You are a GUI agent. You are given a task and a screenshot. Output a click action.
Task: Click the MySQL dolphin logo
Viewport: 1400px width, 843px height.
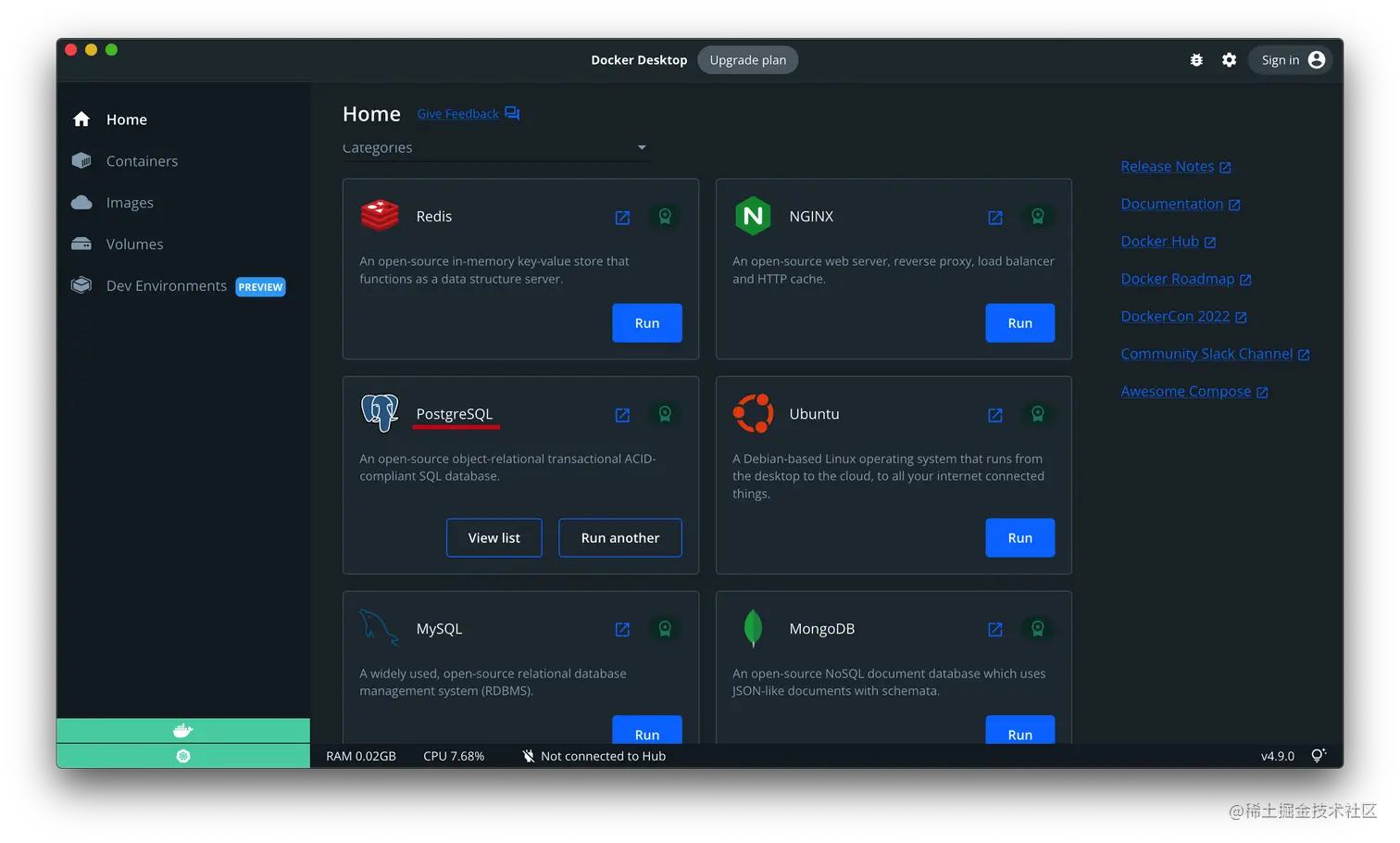click(380, 628)
